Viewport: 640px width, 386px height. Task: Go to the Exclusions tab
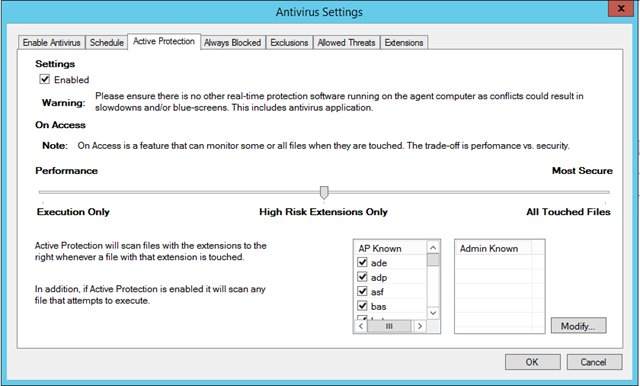(289, 42)
